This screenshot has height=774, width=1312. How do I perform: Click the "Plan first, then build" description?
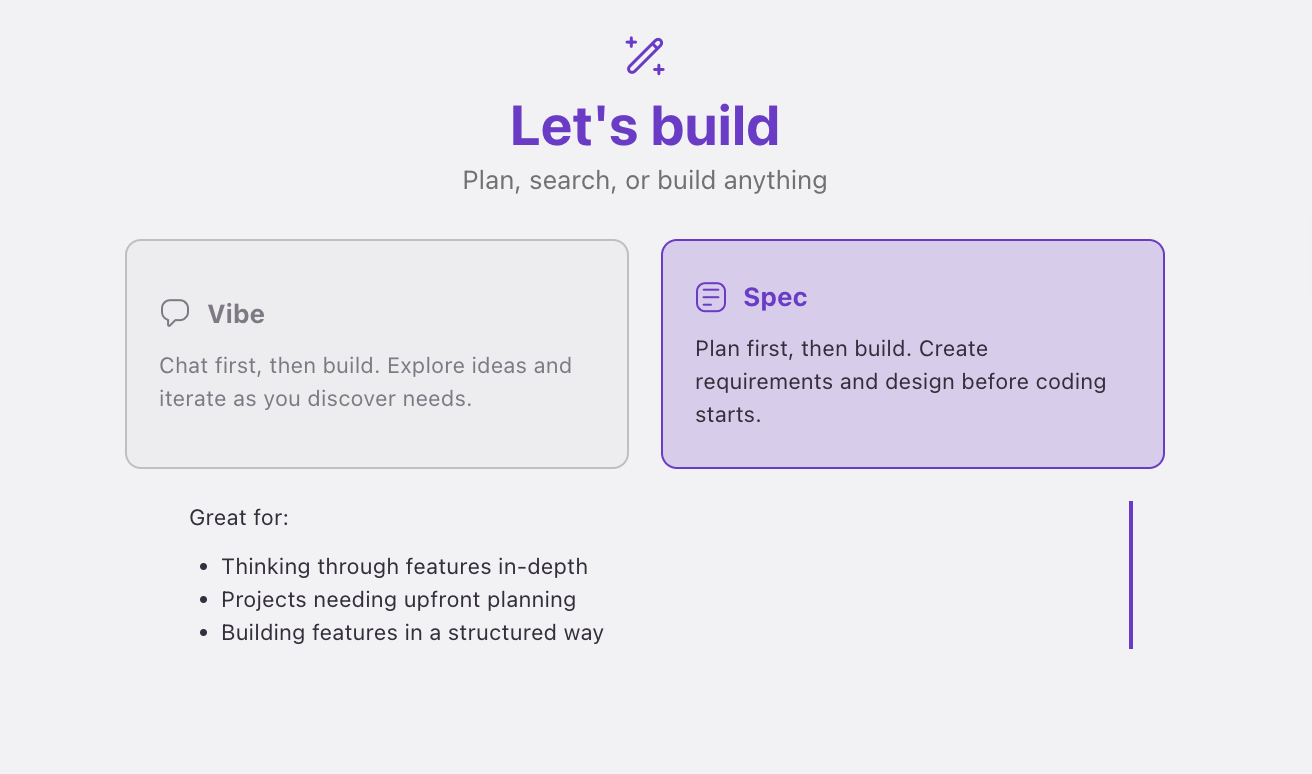901,381
